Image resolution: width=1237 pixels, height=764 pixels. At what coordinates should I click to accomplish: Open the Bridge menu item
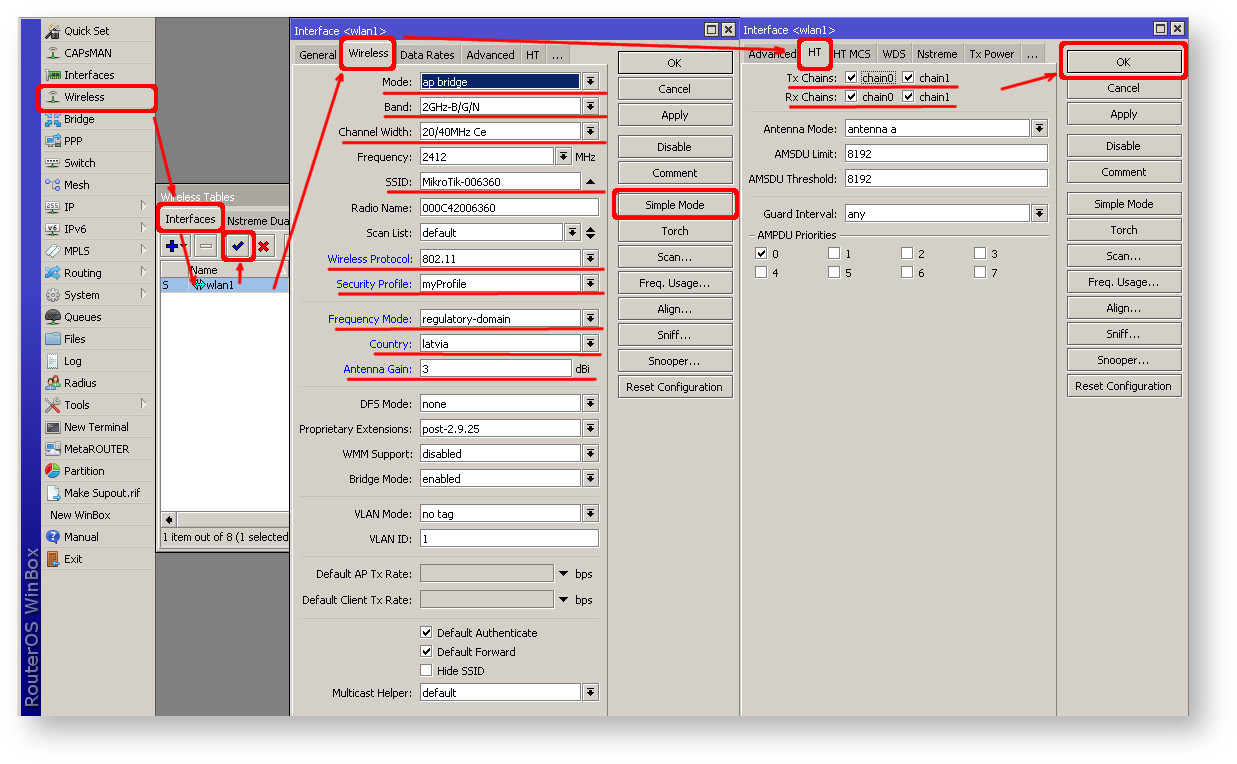pyautogui.click(x=79, y=119)
